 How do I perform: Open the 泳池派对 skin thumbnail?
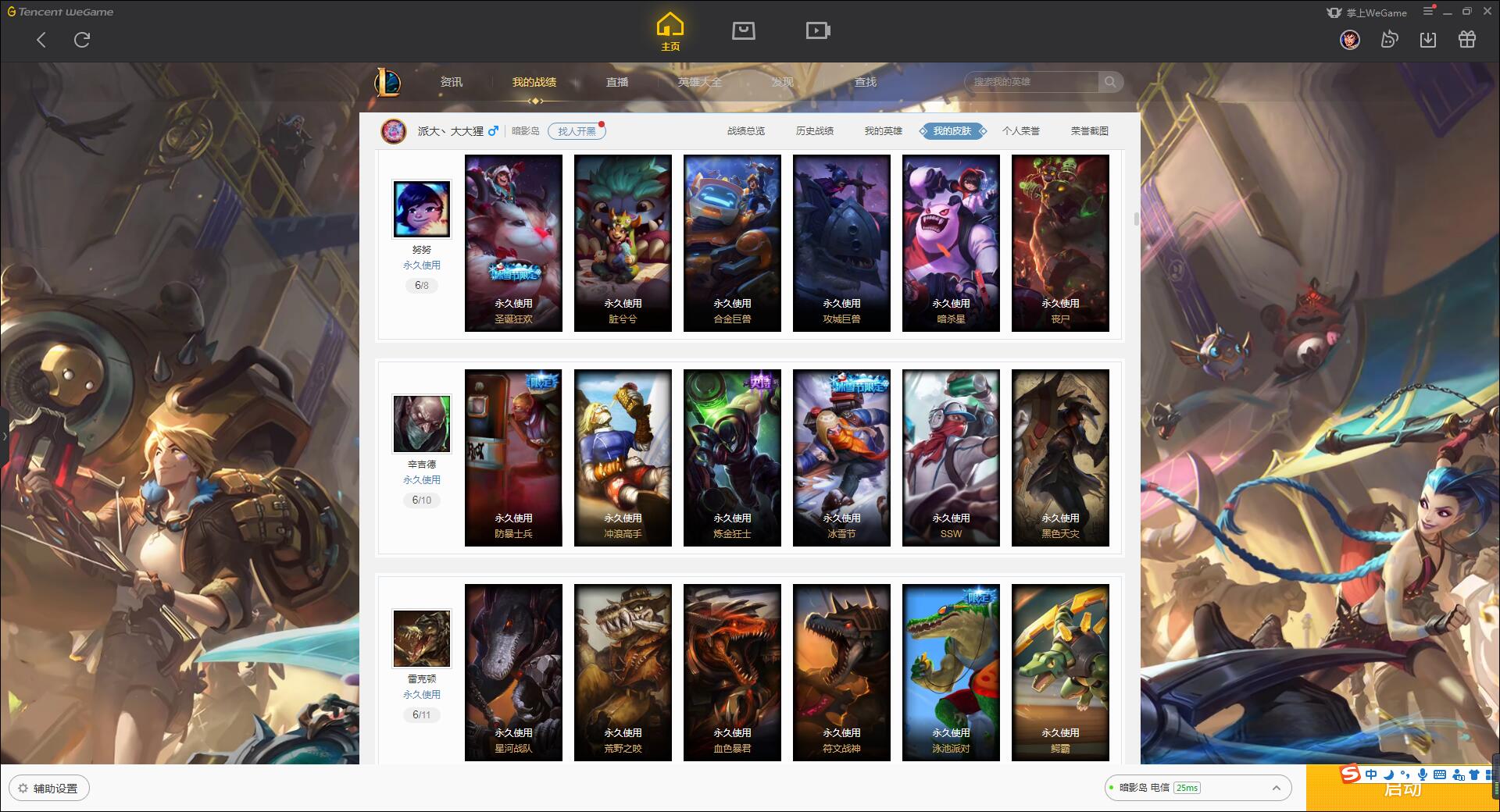pyautogui.click(x=951, y=672)
